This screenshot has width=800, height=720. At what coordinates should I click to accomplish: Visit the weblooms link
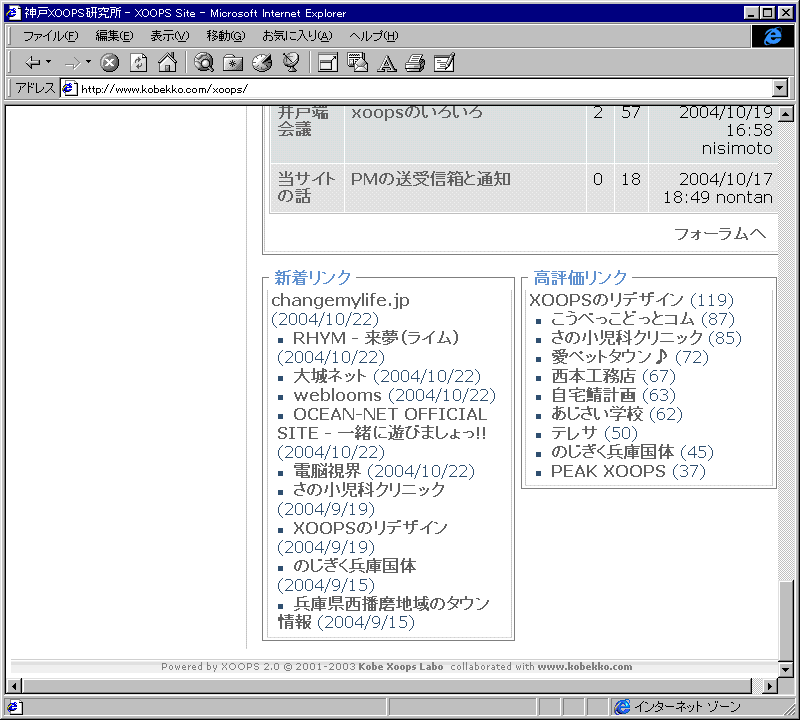tap(337, 395)
